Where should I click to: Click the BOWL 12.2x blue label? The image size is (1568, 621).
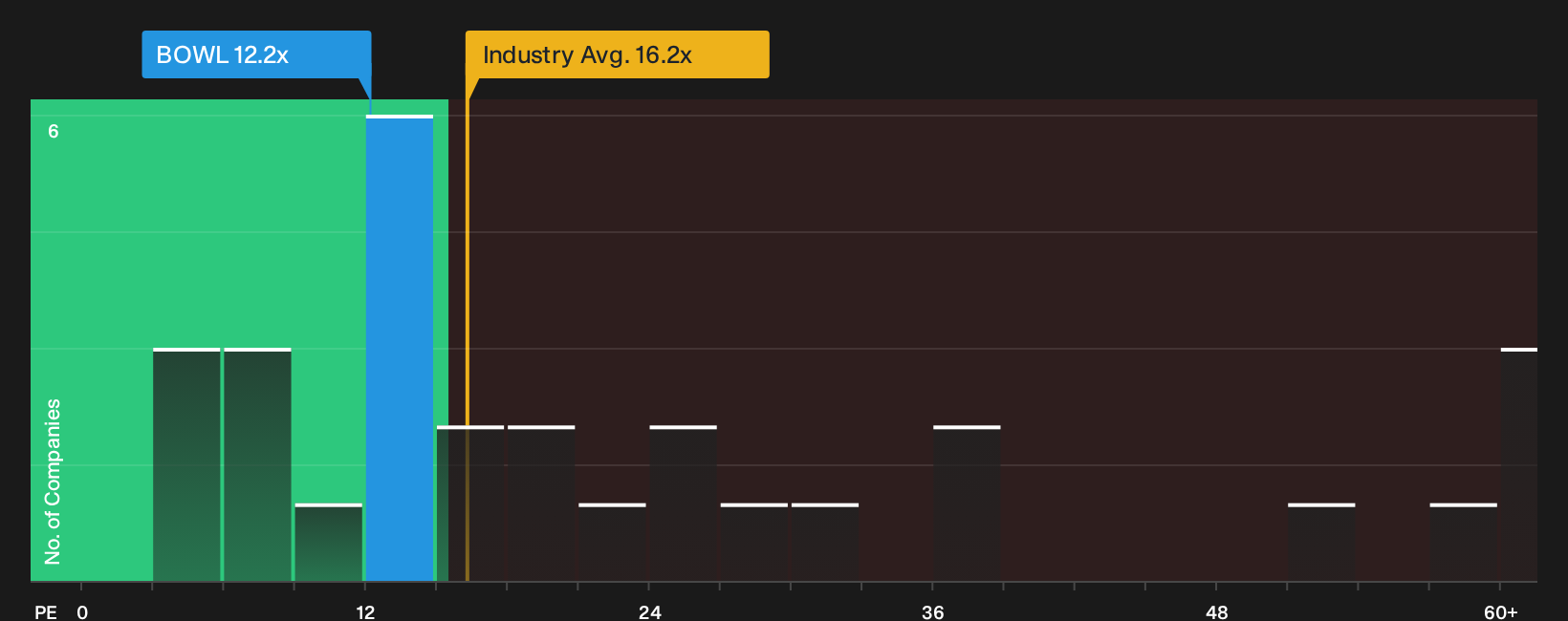(x=256, y=54)
